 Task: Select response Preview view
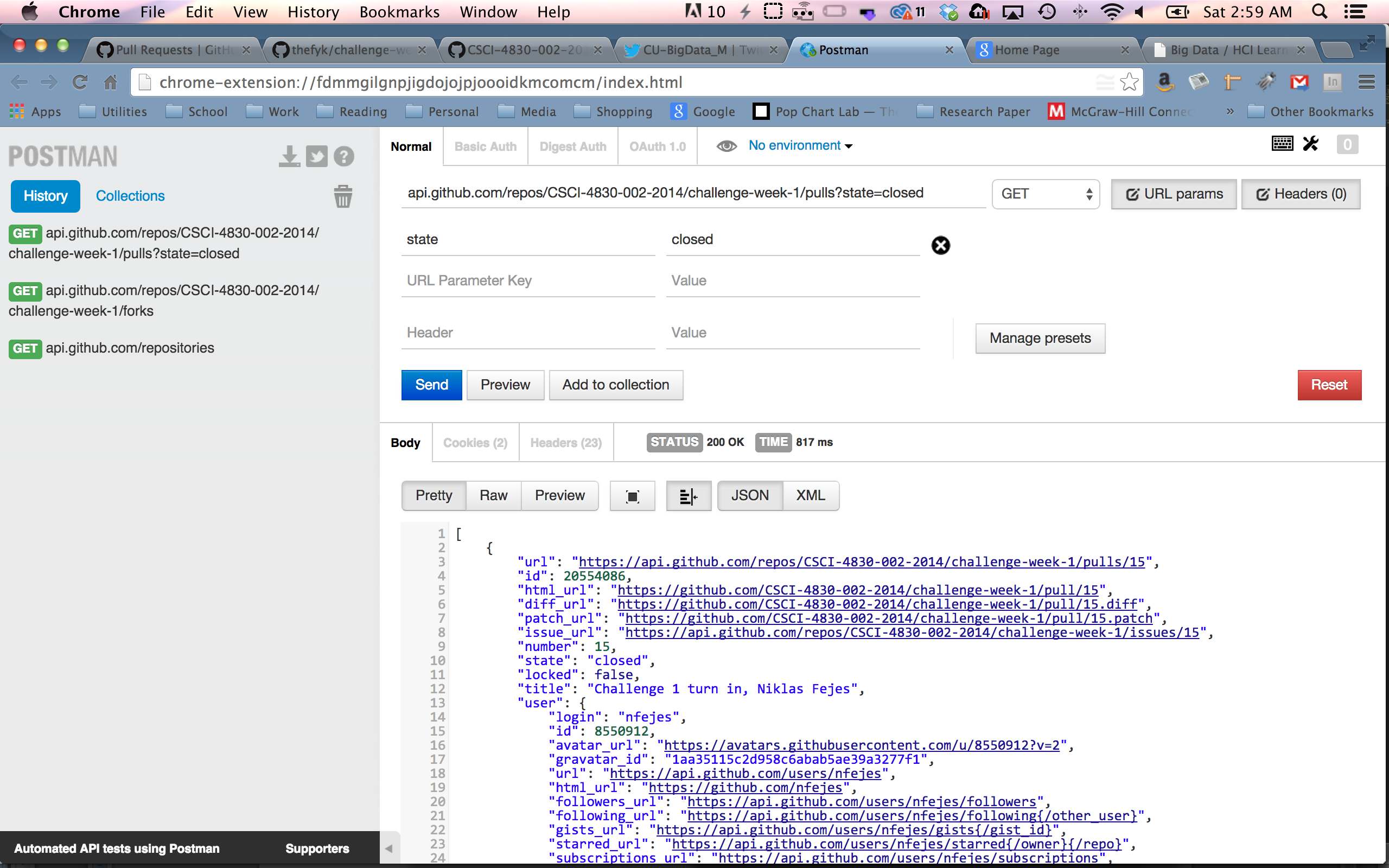[559, 495]
